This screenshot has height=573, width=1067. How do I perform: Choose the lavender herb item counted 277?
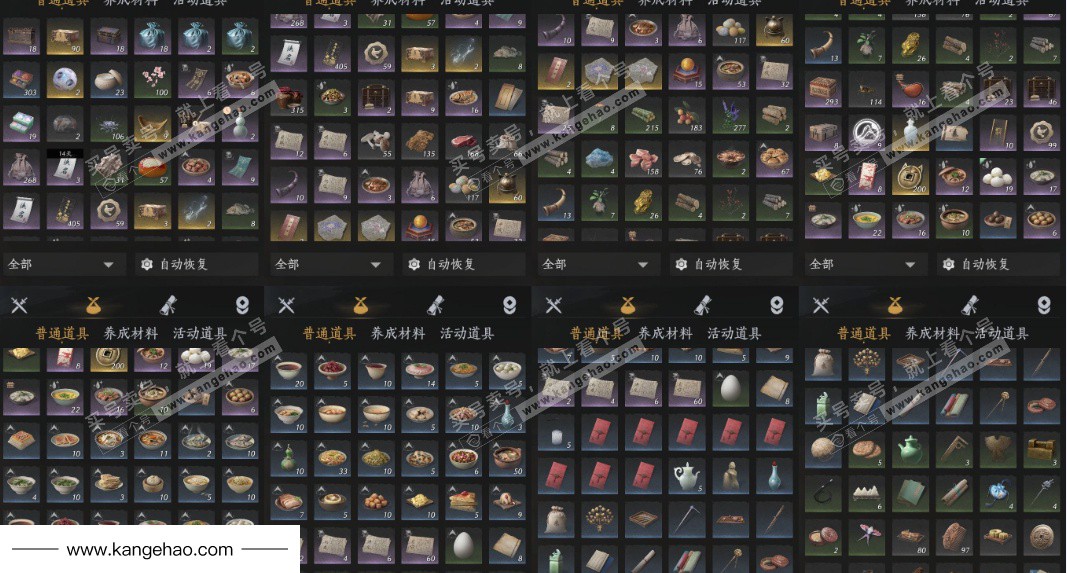click(731, 116)
